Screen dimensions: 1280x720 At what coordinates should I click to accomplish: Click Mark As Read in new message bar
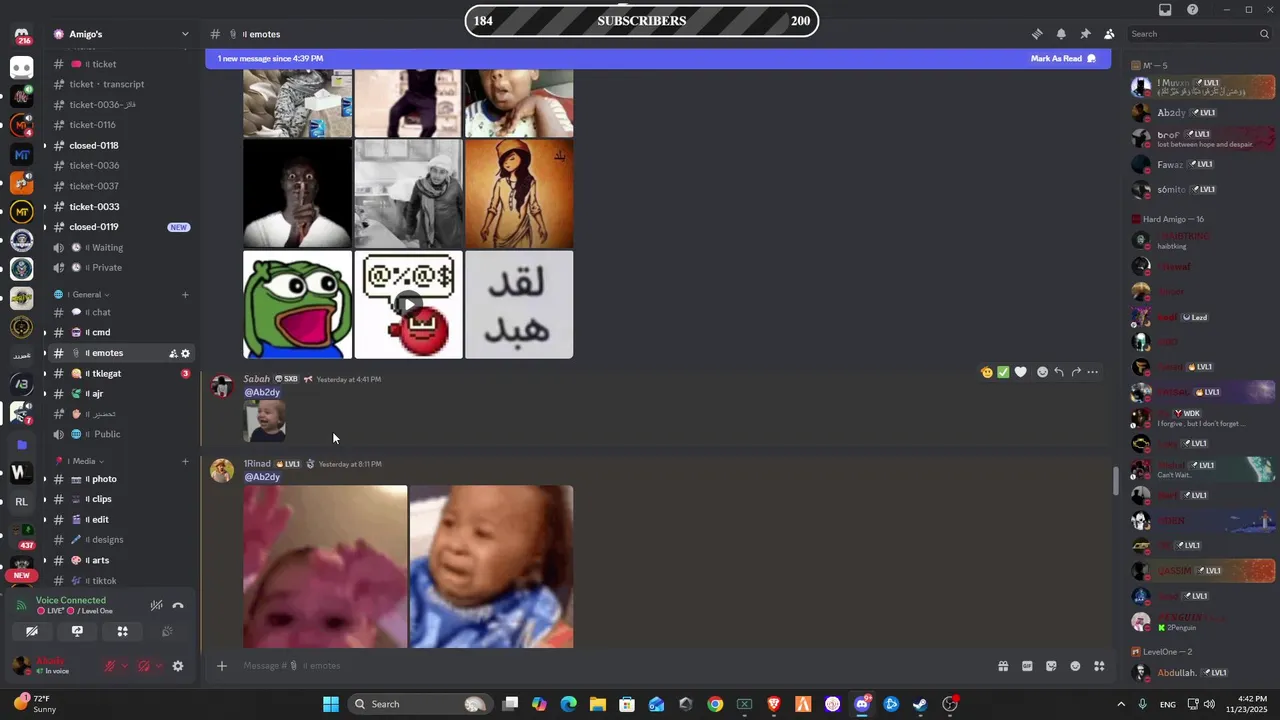click(x=1063, y=59)
